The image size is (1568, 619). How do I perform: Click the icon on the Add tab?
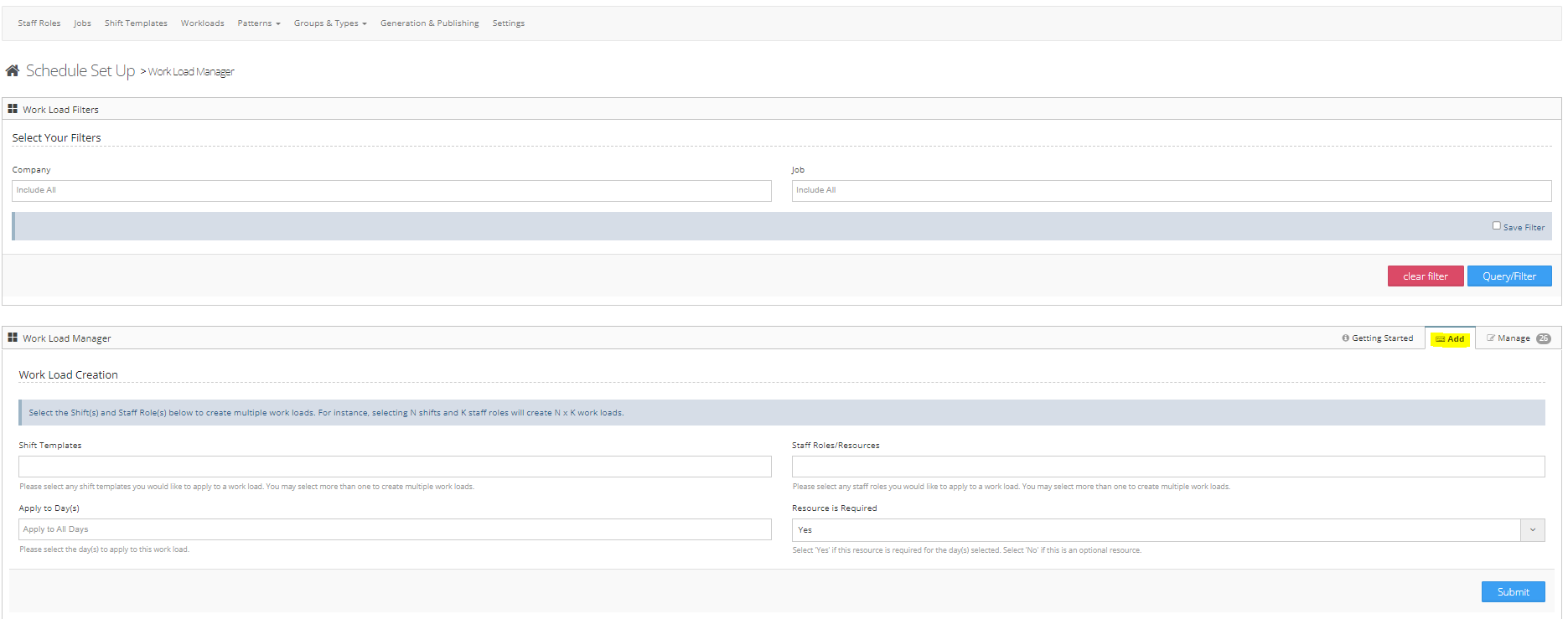[x=1440, y=339]
